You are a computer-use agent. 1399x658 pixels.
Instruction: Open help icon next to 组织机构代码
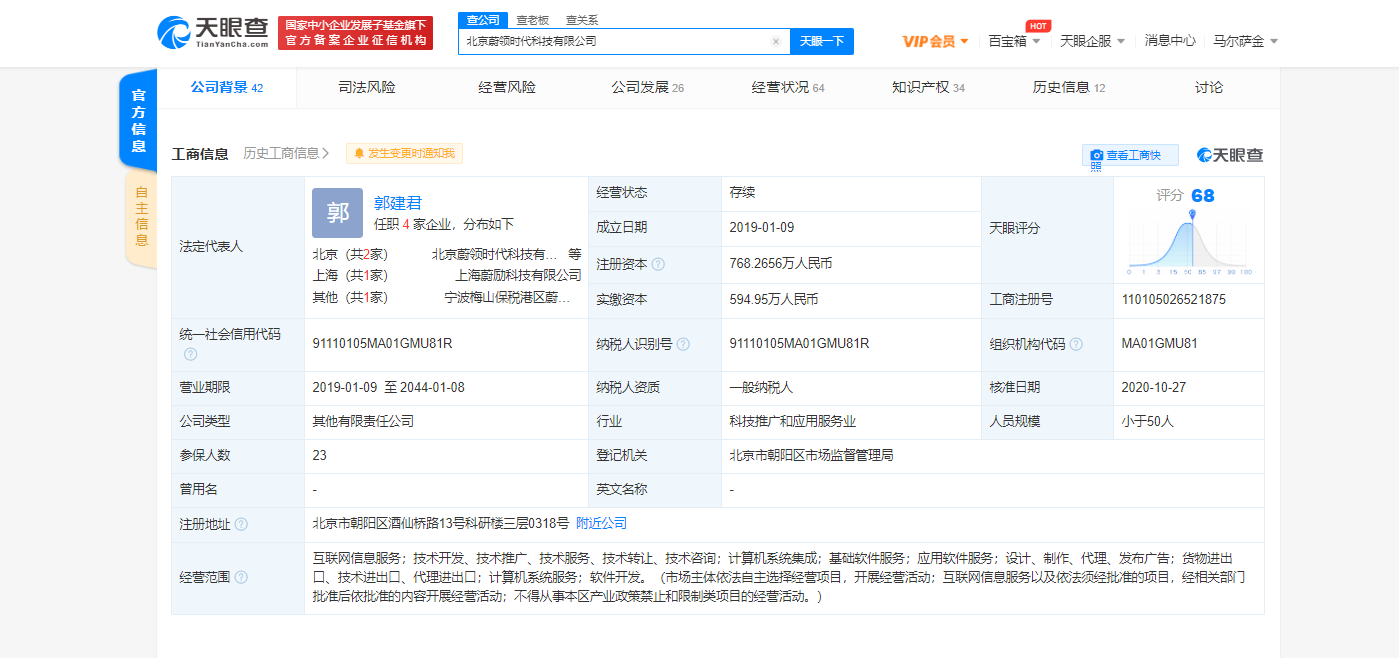click(x=1076, y=344)
